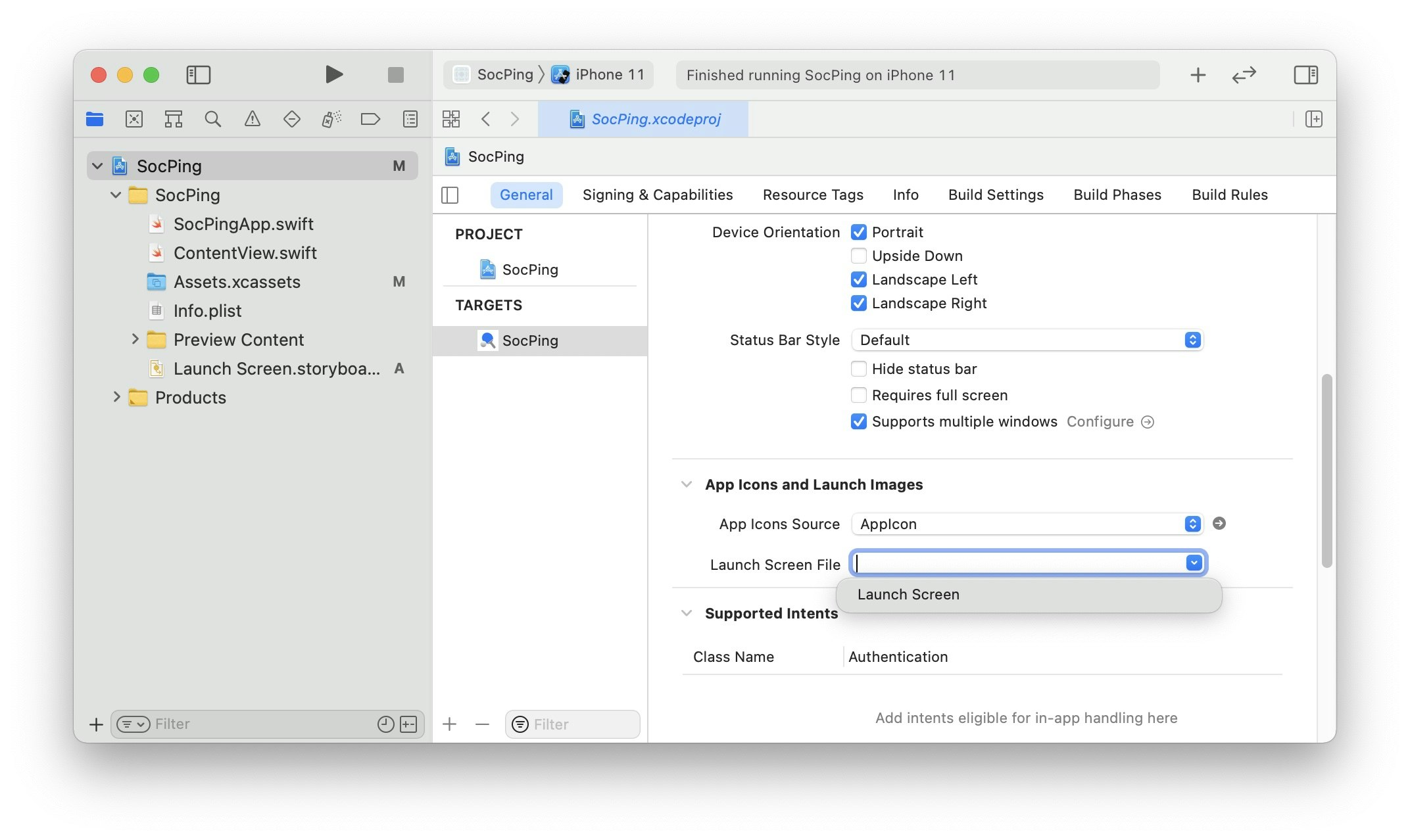Choose iPhone 11 run destination
The height and width of the screenshot is (840, 1410).
point(598,75)
